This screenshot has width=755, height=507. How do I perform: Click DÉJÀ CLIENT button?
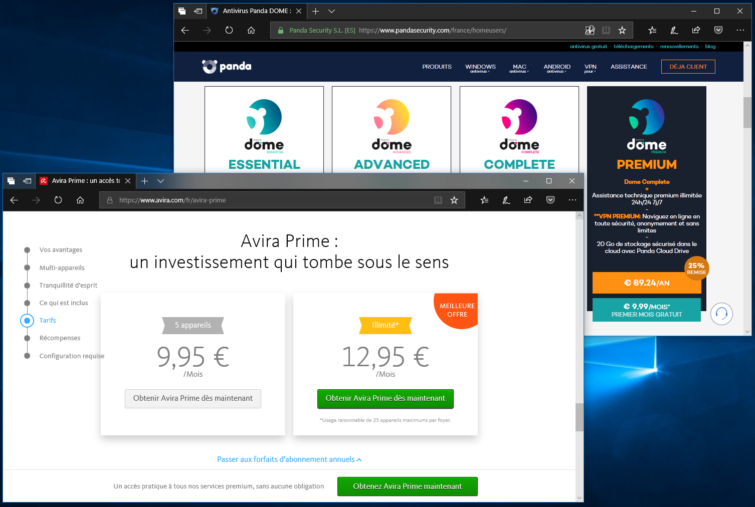[688, 66]
